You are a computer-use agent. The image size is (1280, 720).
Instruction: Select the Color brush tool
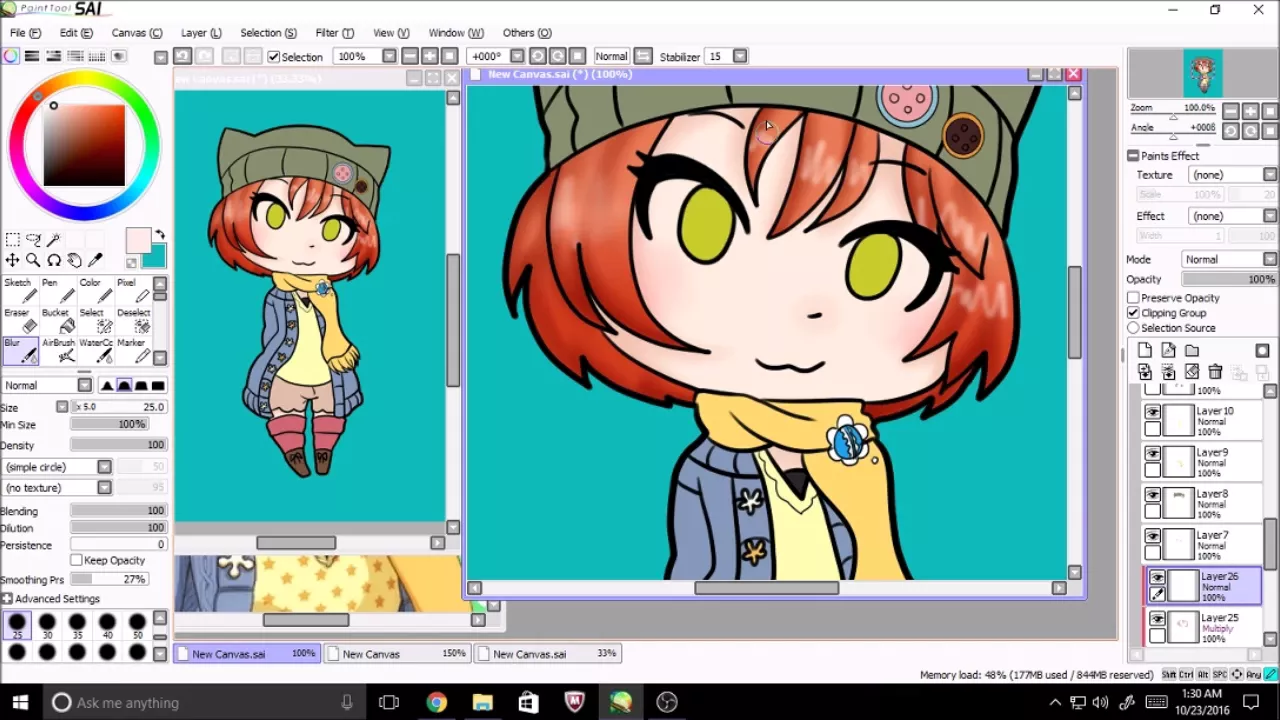(x=96, y=290)
